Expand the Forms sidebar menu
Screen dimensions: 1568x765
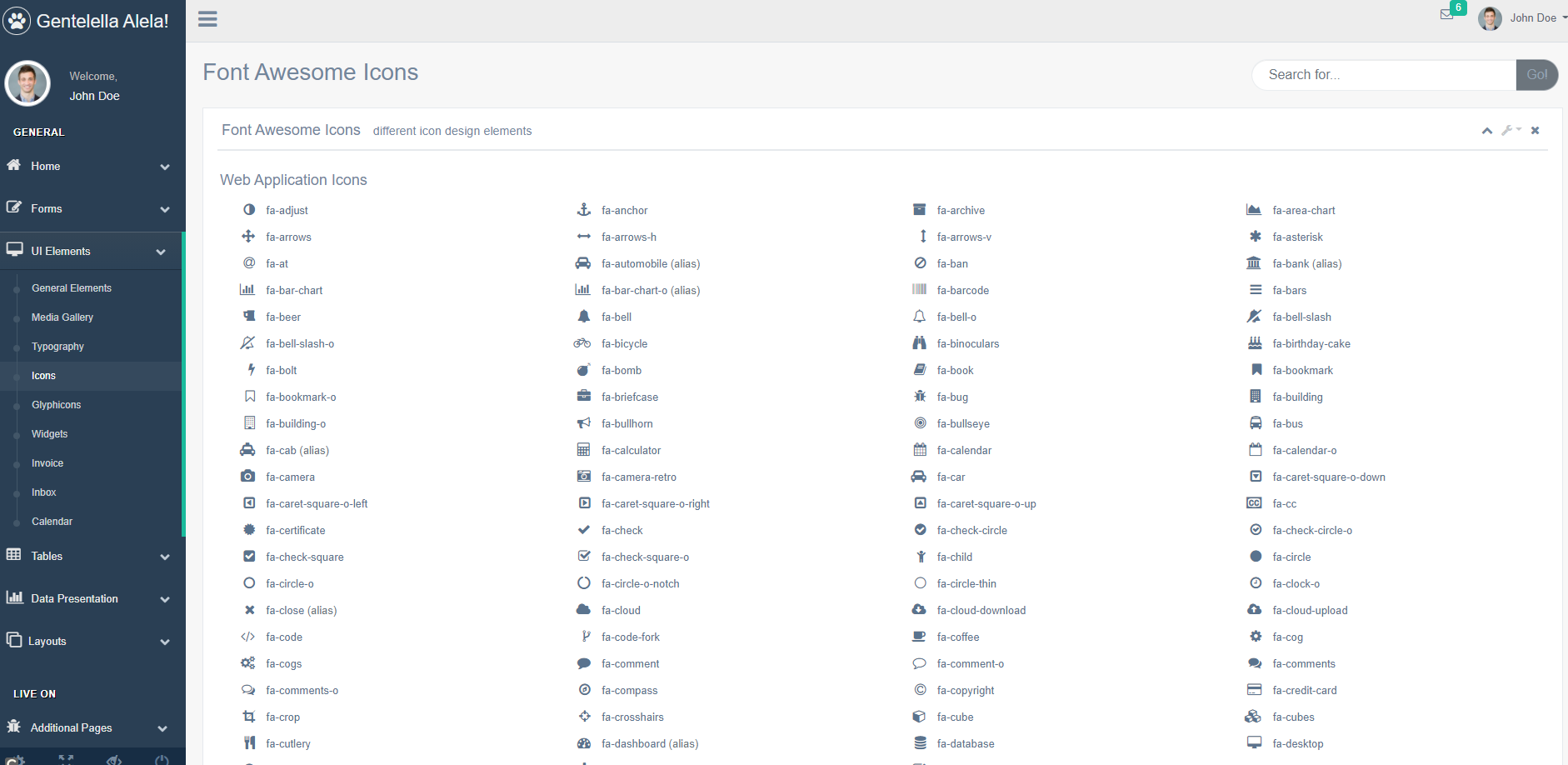point(92,208)
